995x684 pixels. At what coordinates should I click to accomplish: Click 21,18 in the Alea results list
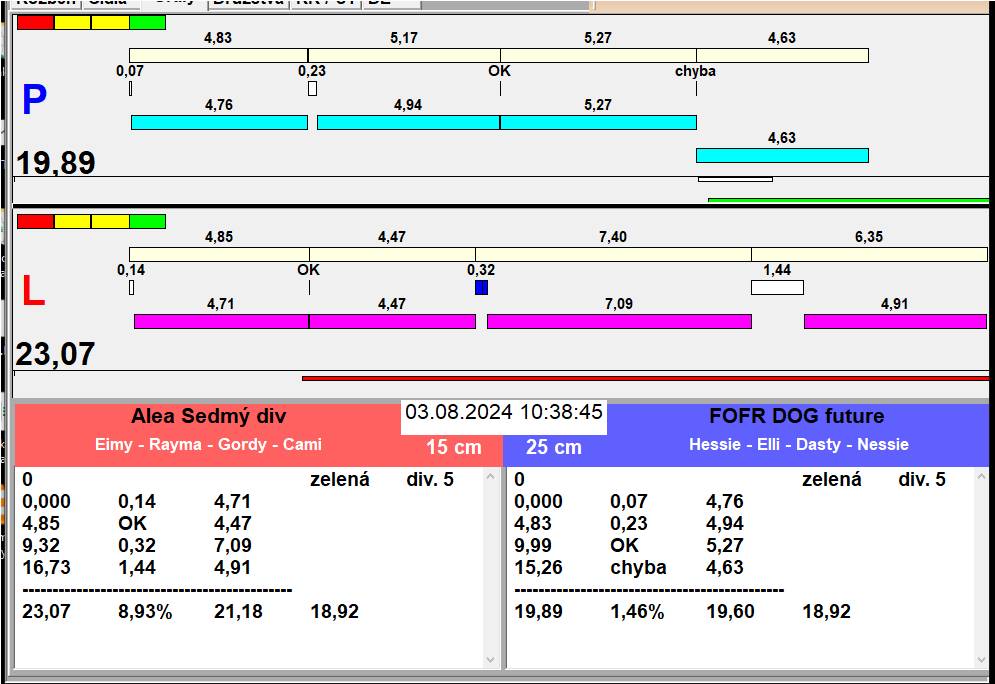click(238, 612)
